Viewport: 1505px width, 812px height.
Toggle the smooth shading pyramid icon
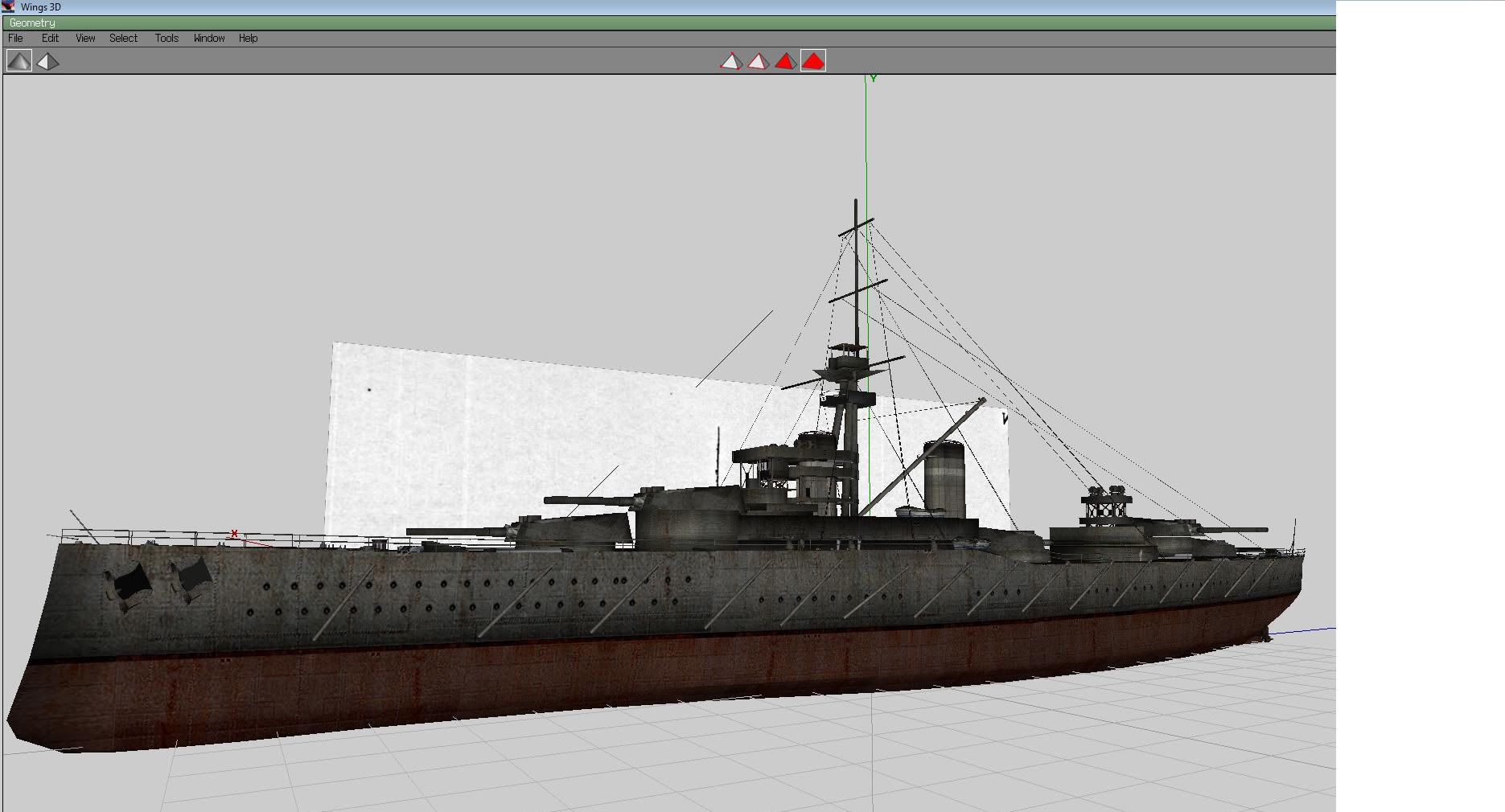[19, 61]
